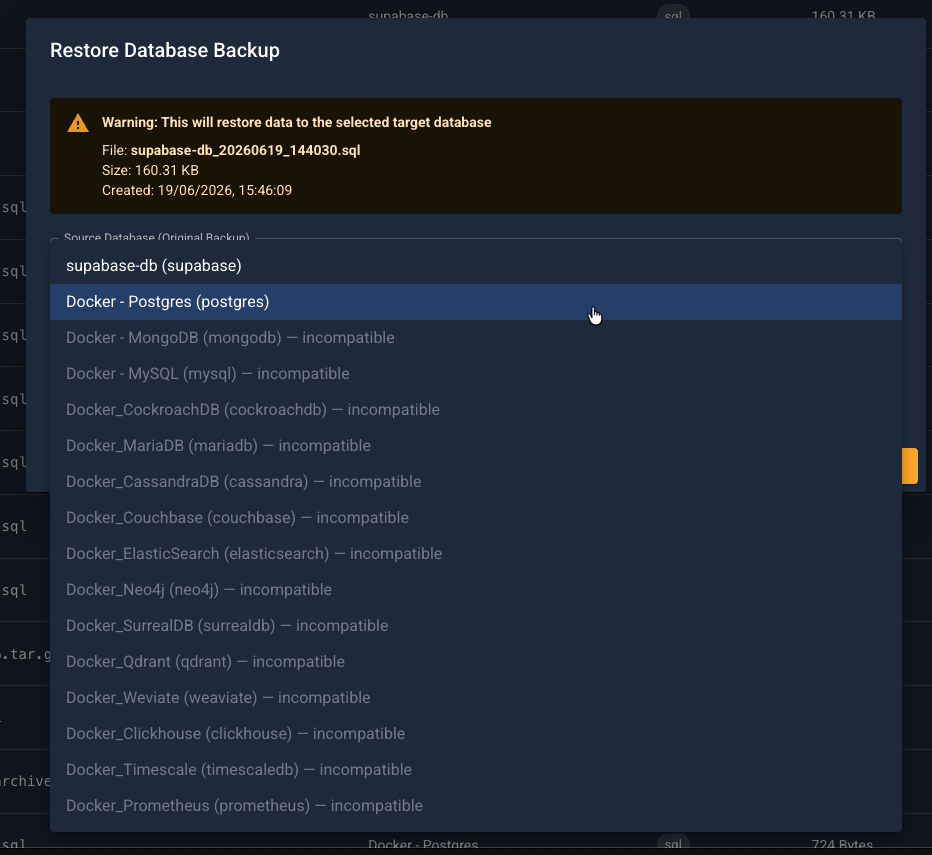Click the warning headline text

(x=297, y=122)
